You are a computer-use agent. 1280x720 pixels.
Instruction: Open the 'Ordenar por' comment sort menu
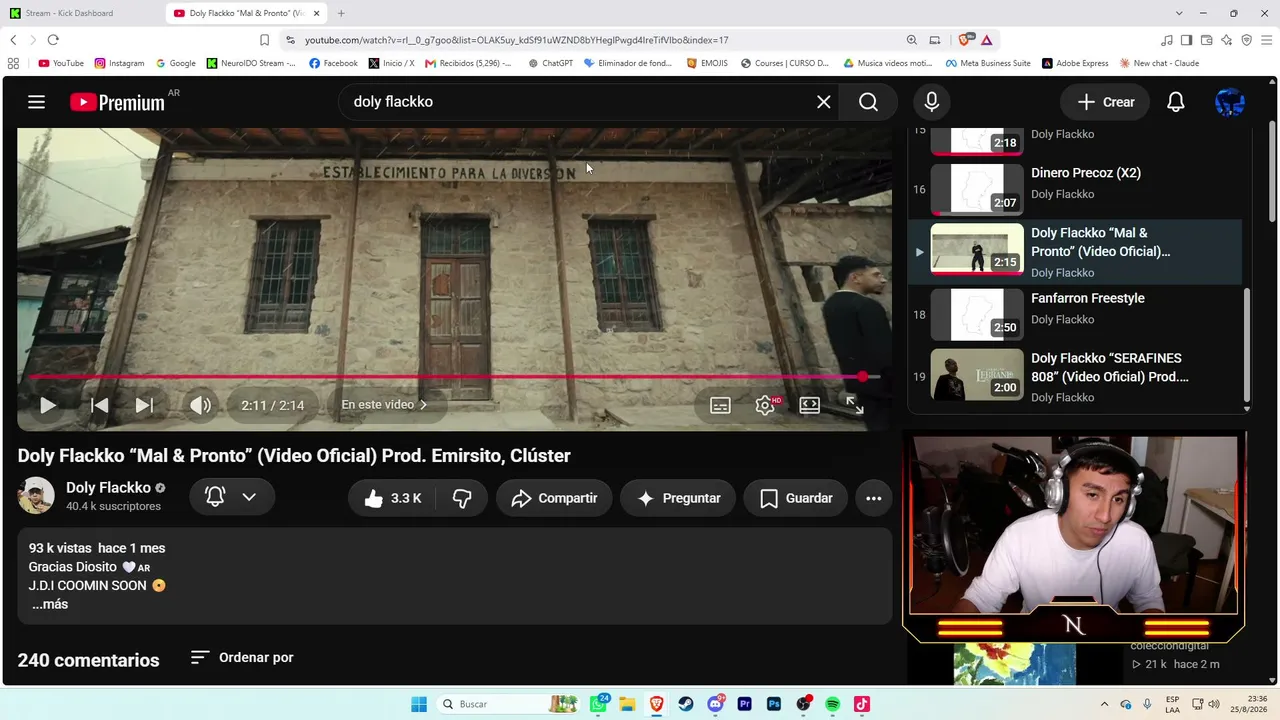coord(242,657)
